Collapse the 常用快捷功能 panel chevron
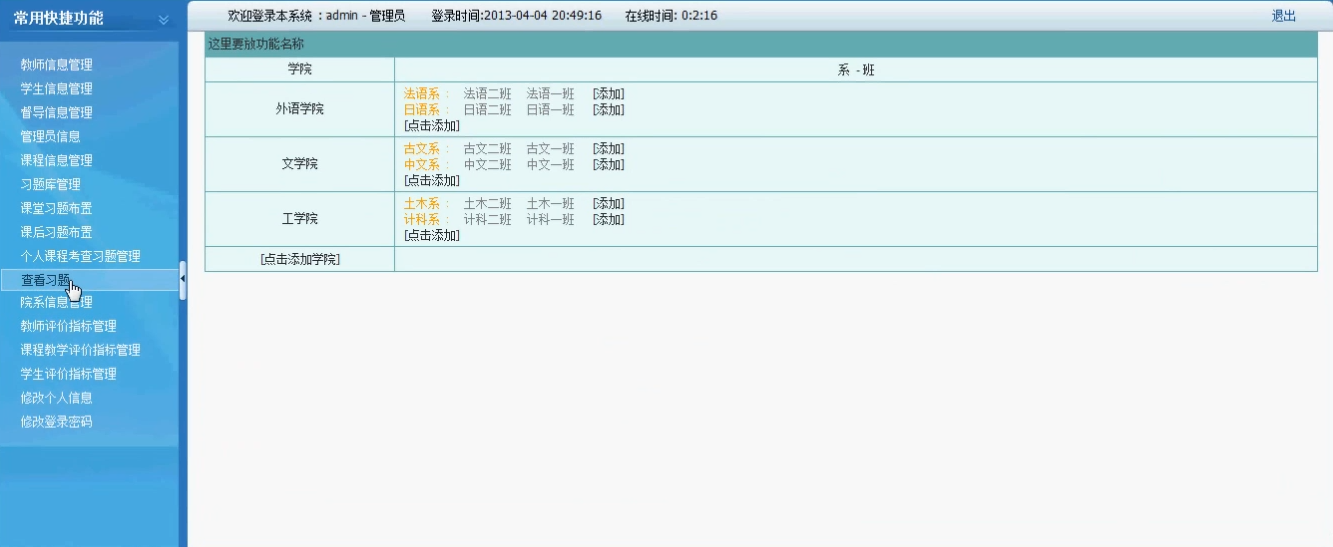Screen dimensions: 1333x547 (x=164, y=19)
